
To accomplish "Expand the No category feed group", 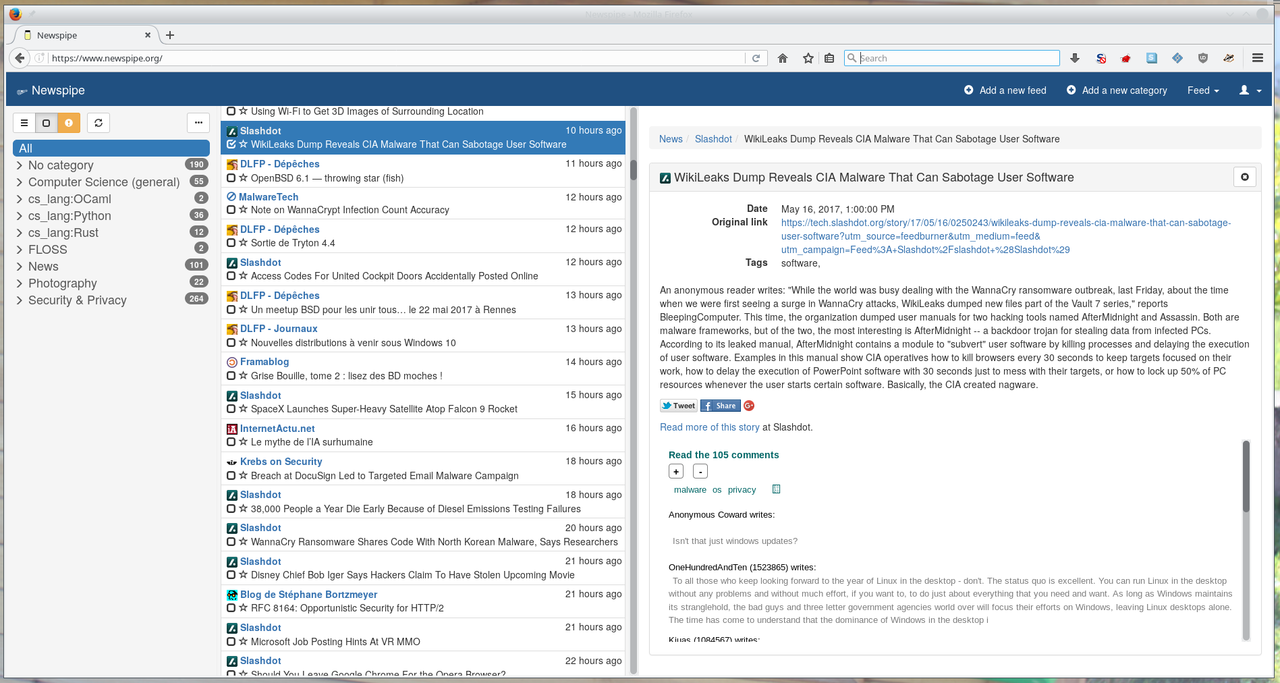I will [20, 165].
